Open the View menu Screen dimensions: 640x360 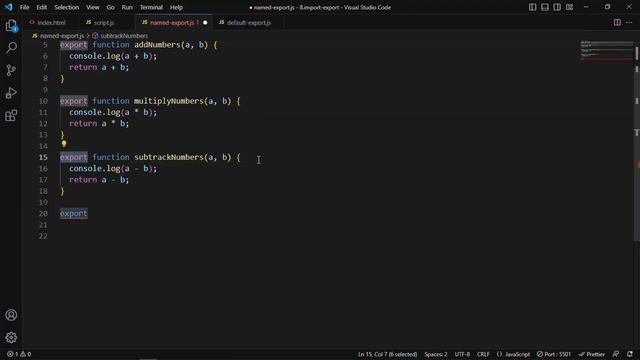93,7
